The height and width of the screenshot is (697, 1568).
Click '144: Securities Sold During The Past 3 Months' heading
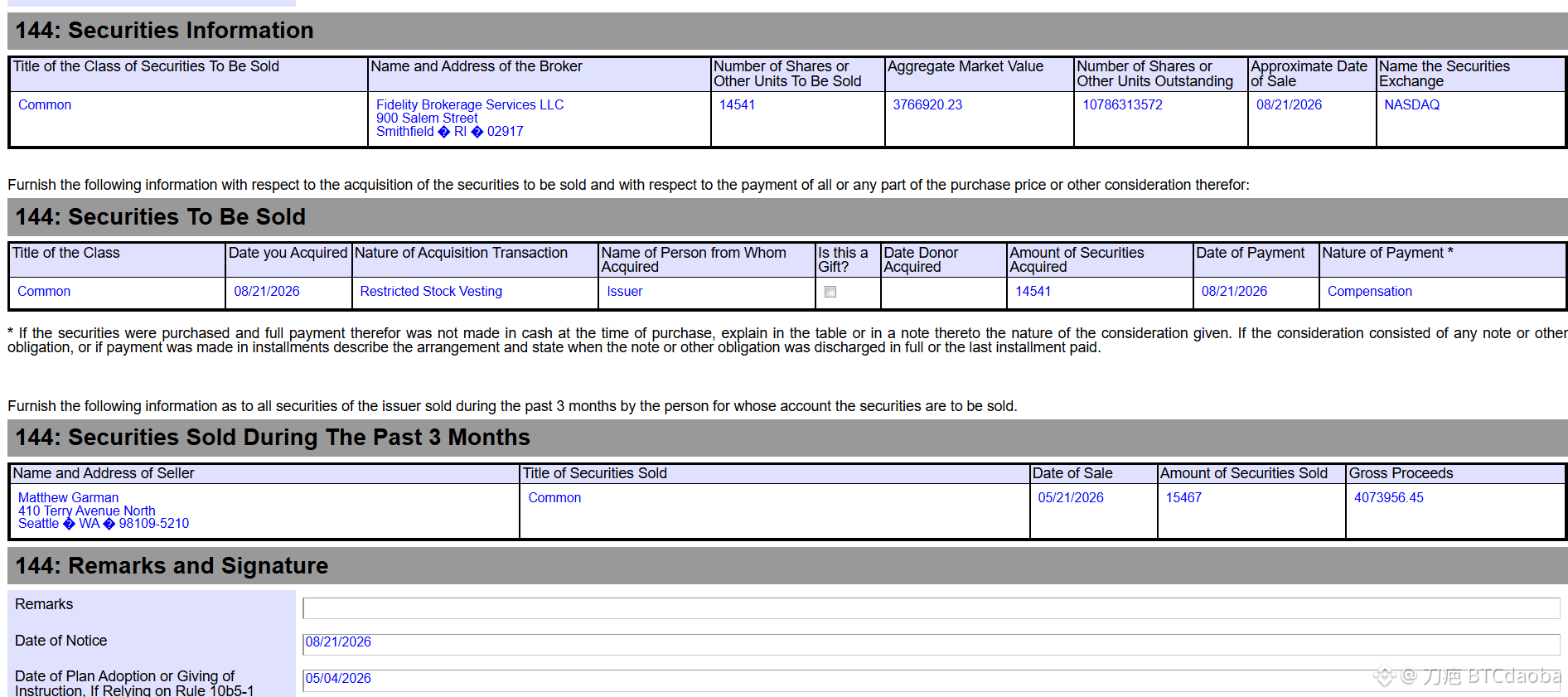point(273,438)
